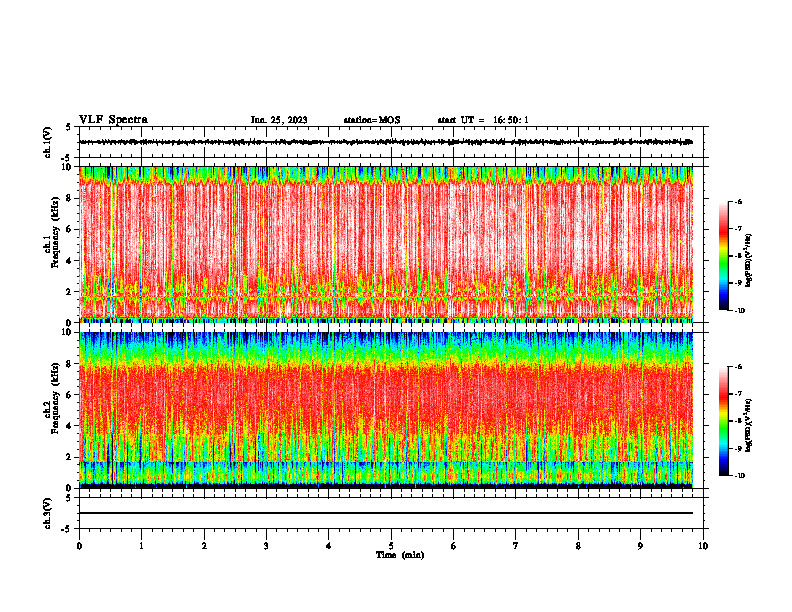Click the "start UT = 16:50: 1" header text
The width and height of the screenshot is (792, 612).
click(x=483, y=120)
